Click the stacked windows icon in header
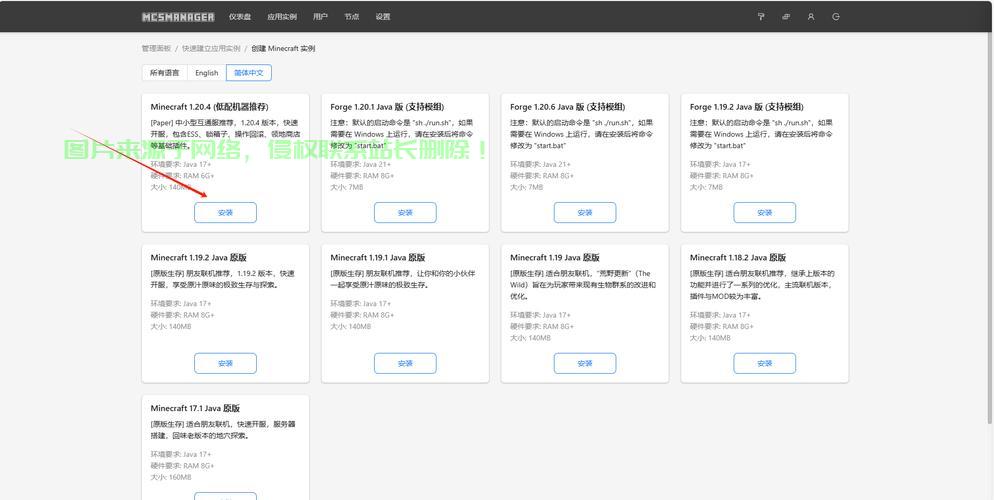This screenshot has width=994, height=500. coord(786,17)
